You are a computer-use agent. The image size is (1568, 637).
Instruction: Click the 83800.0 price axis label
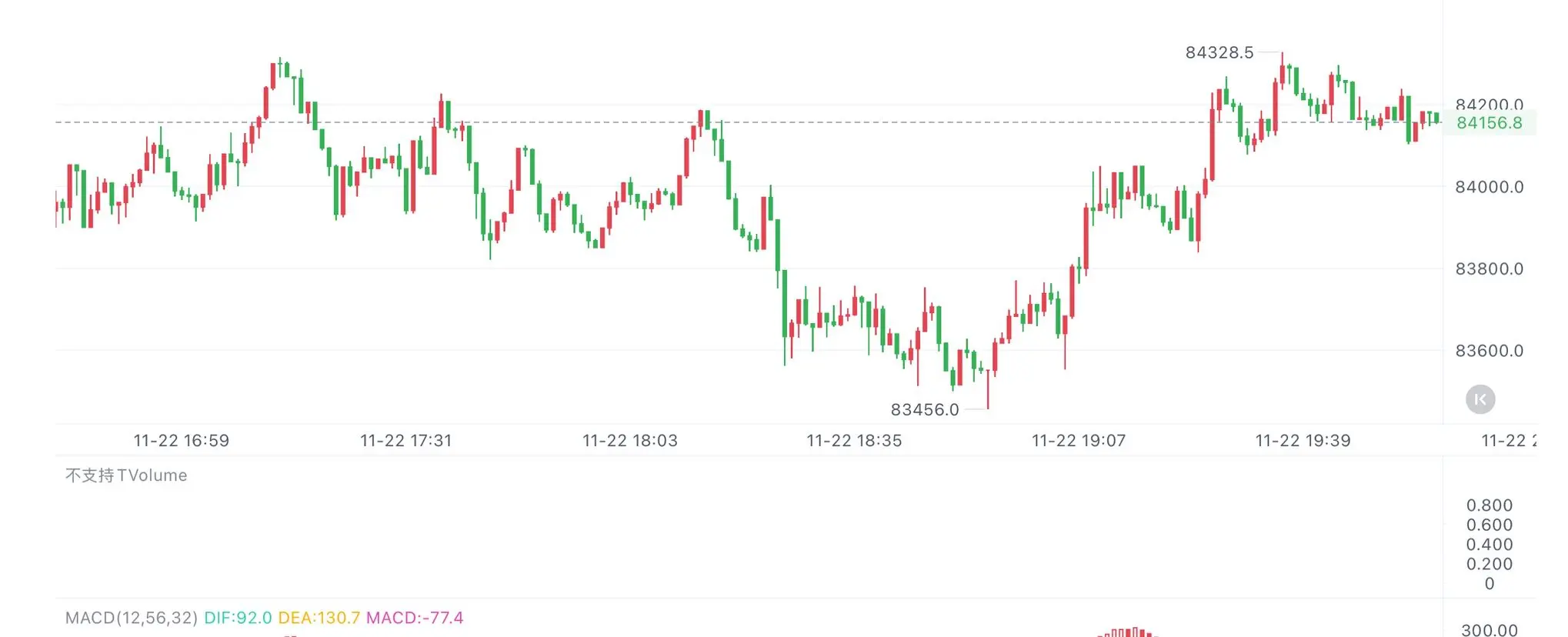tap(1489, 268)
